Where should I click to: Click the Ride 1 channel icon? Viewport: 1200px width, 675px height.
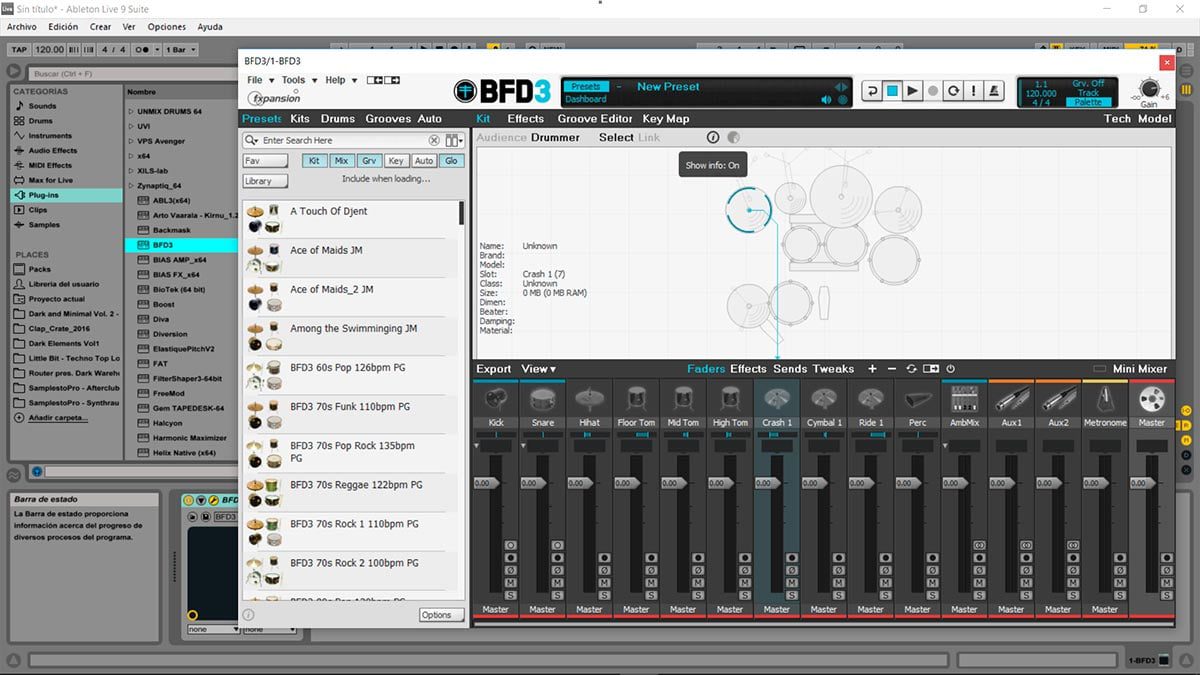(871, 399)
